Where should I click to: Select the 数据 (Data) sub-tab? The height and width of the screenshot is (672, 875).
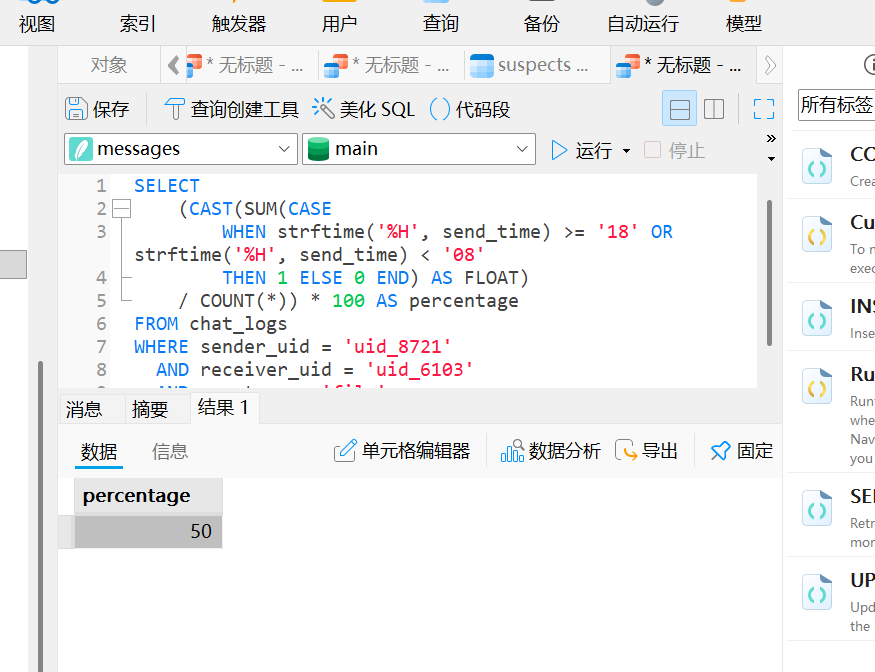(99, 452)
